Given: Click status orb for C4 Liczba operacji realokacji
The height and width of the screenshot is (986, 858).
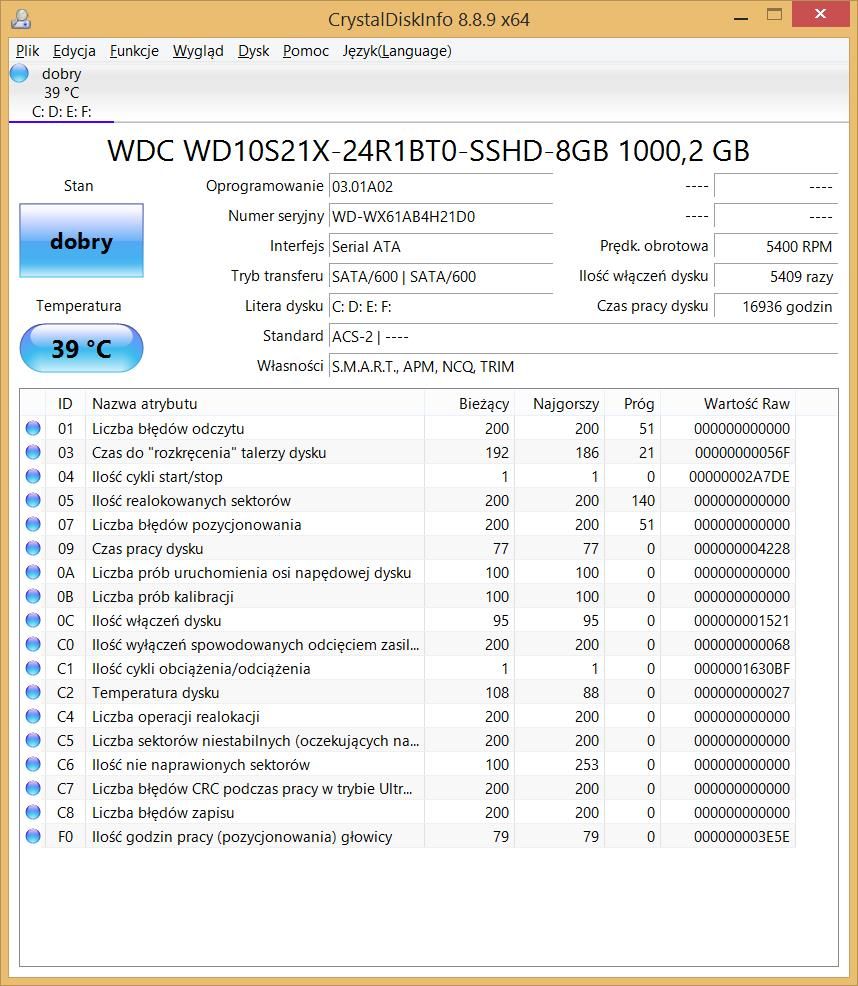Looking at the screenshot, I should [x=33, y=716].
